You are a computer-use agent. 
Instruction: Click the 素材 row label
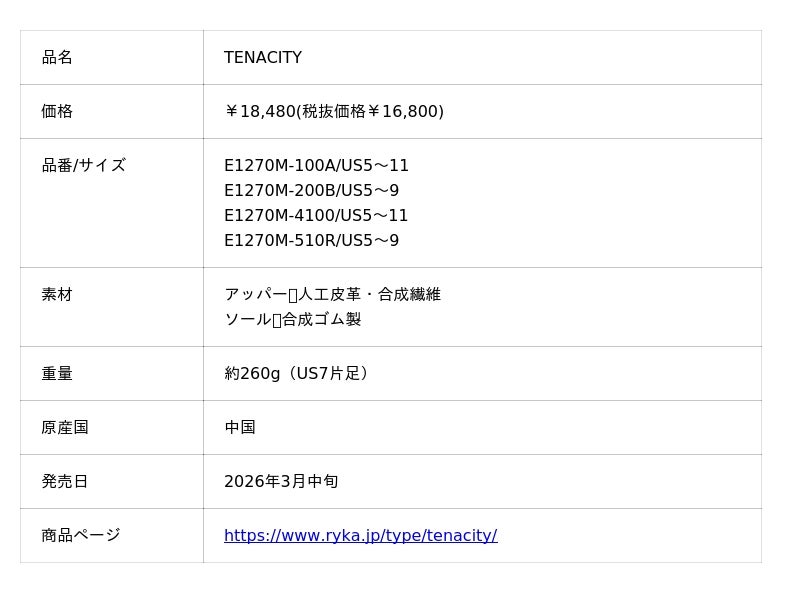click(57, 295)
